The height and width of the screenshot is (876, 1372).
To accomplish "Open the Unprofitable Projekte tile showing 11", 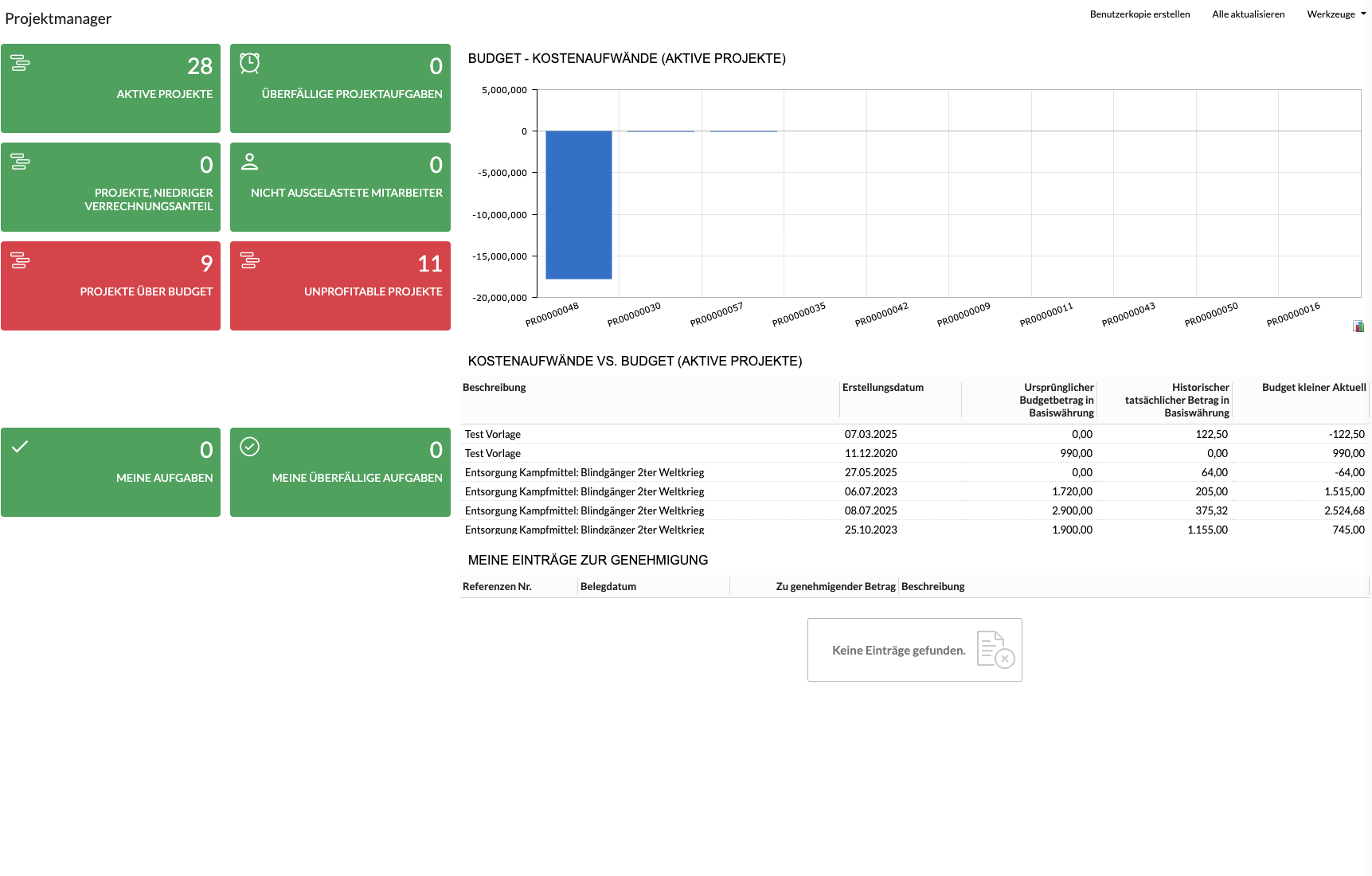I will click(x=340, y=286).
